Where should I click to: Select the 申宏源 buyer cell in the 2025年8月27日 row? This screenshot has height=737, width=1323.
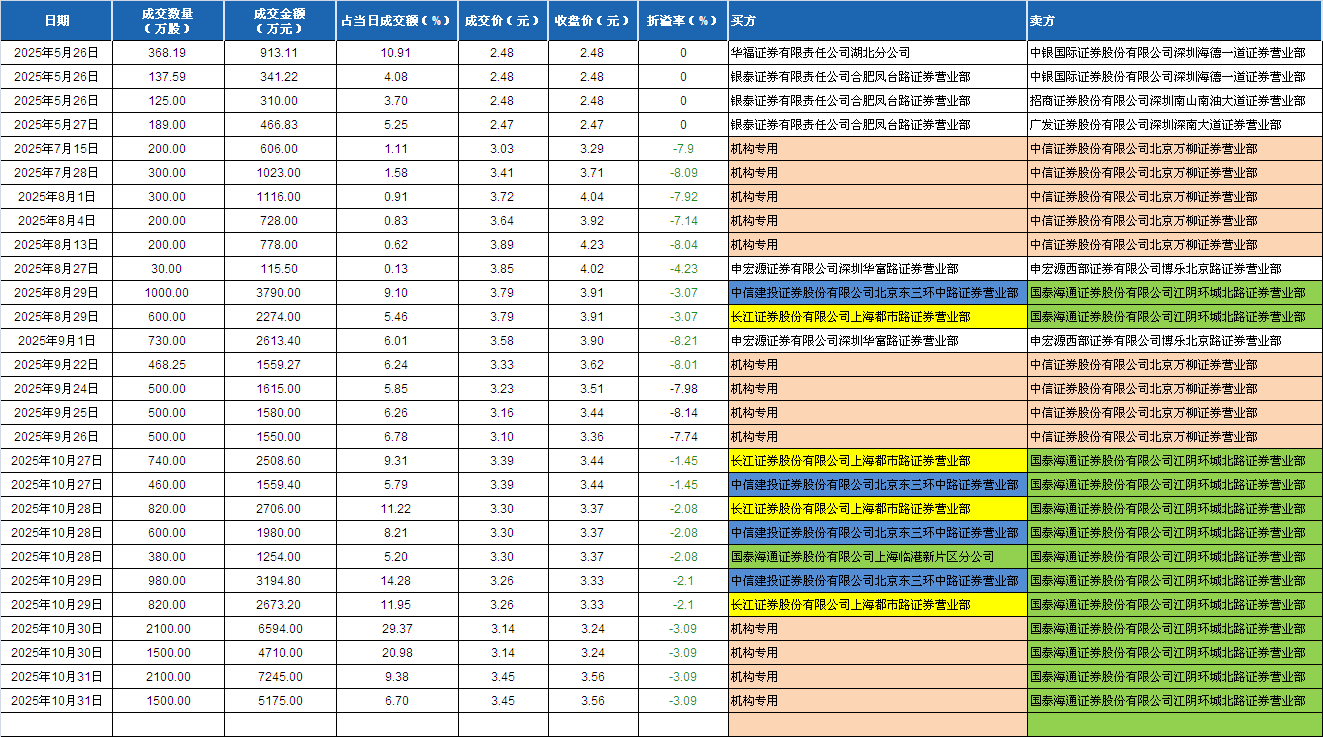(x=878, y=268)
